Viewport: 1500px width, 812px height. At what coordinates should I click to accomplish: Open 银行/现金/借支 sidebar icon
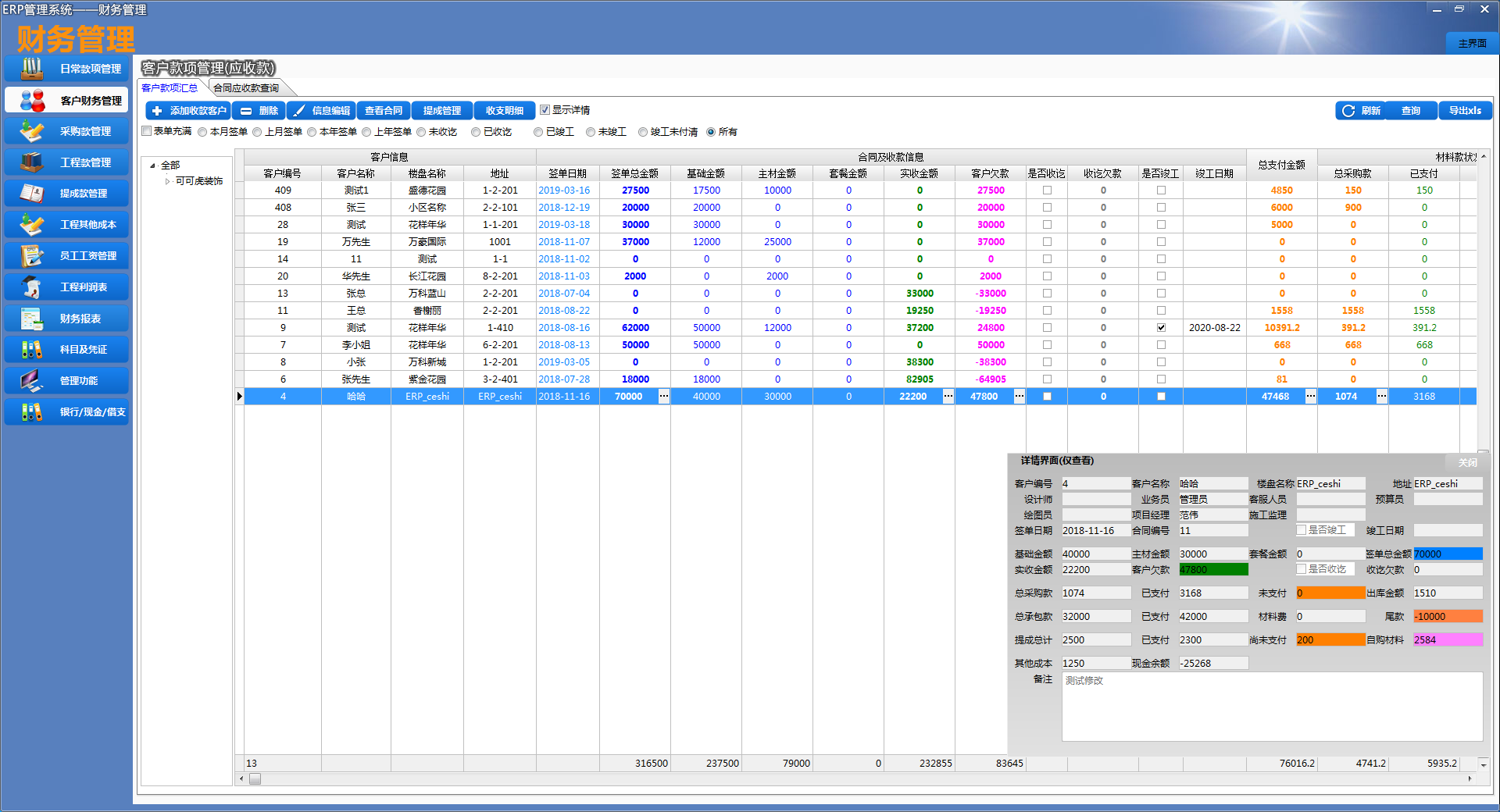[31, 411]
